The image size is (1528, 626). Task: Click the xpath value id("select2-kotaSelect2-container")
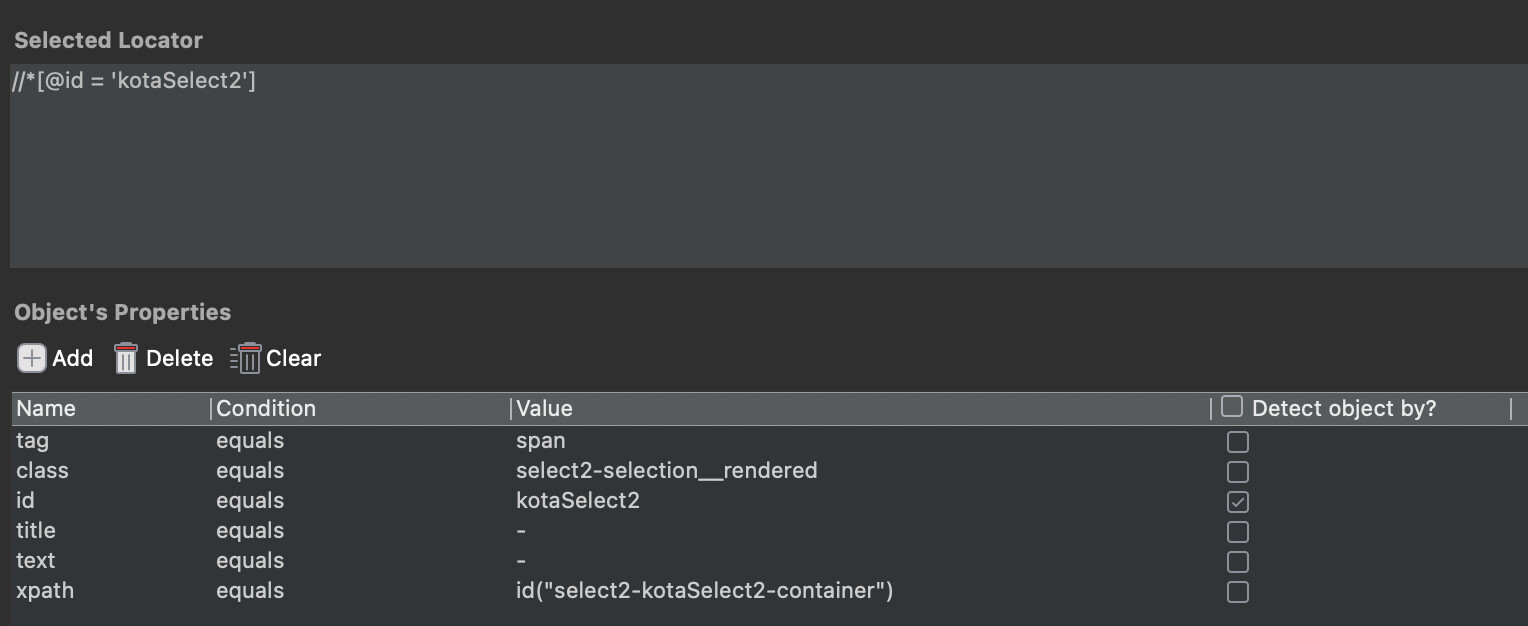pos(704,591)
